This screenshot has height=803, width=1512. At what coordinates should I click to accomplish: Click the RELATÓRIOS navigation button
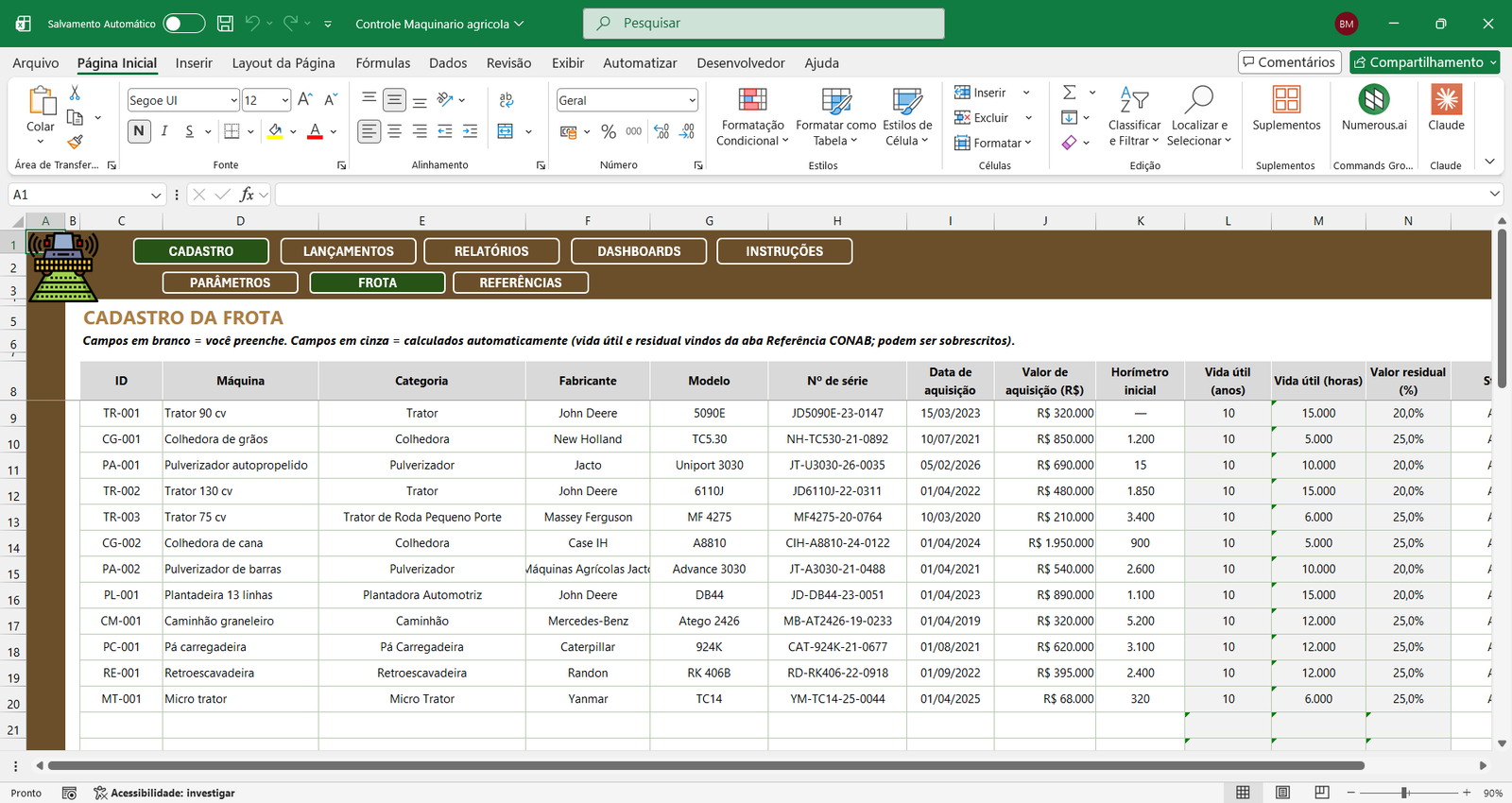click(491, 251)
